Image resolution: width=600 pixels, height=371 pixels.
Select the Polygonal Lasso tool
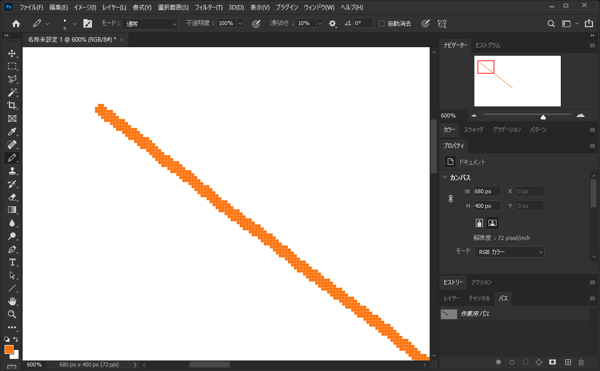click(x=12, y=79)
